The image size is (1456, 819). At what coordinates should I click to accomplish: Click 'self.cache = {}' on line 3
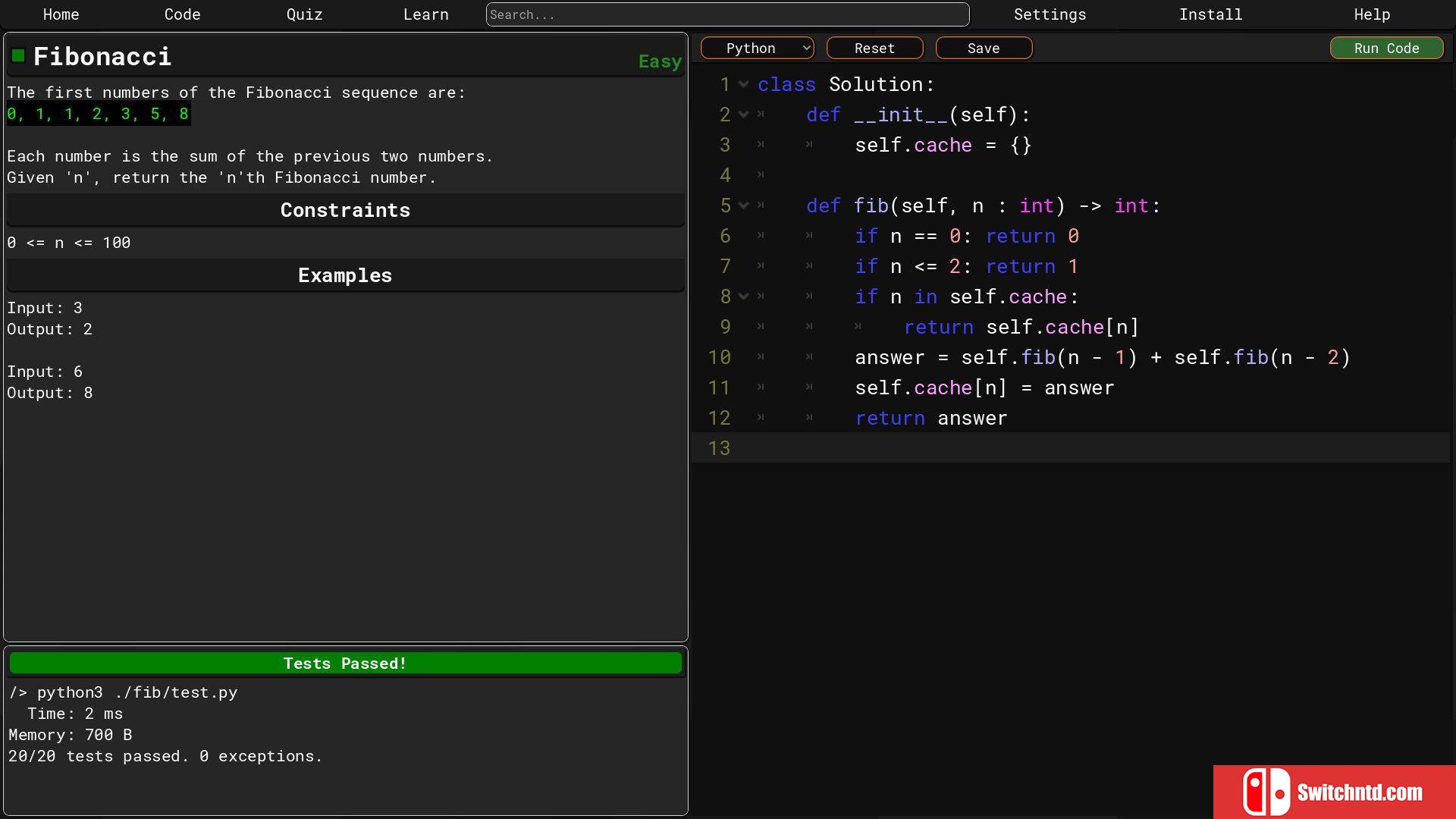(x=943, y=145)
